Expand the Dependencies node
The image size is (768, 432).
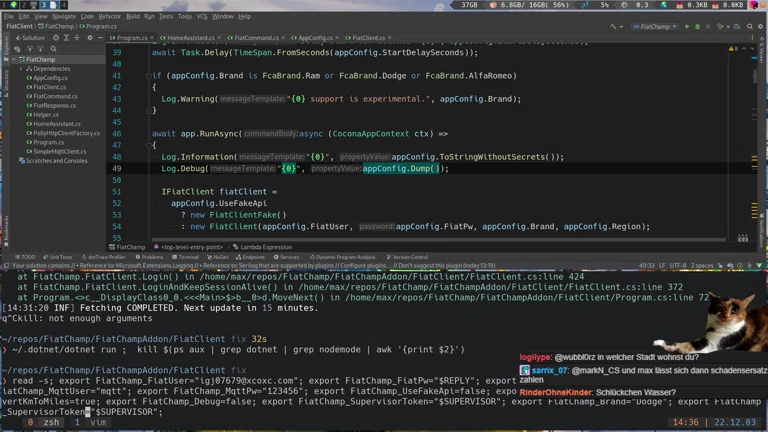[21, 69]
